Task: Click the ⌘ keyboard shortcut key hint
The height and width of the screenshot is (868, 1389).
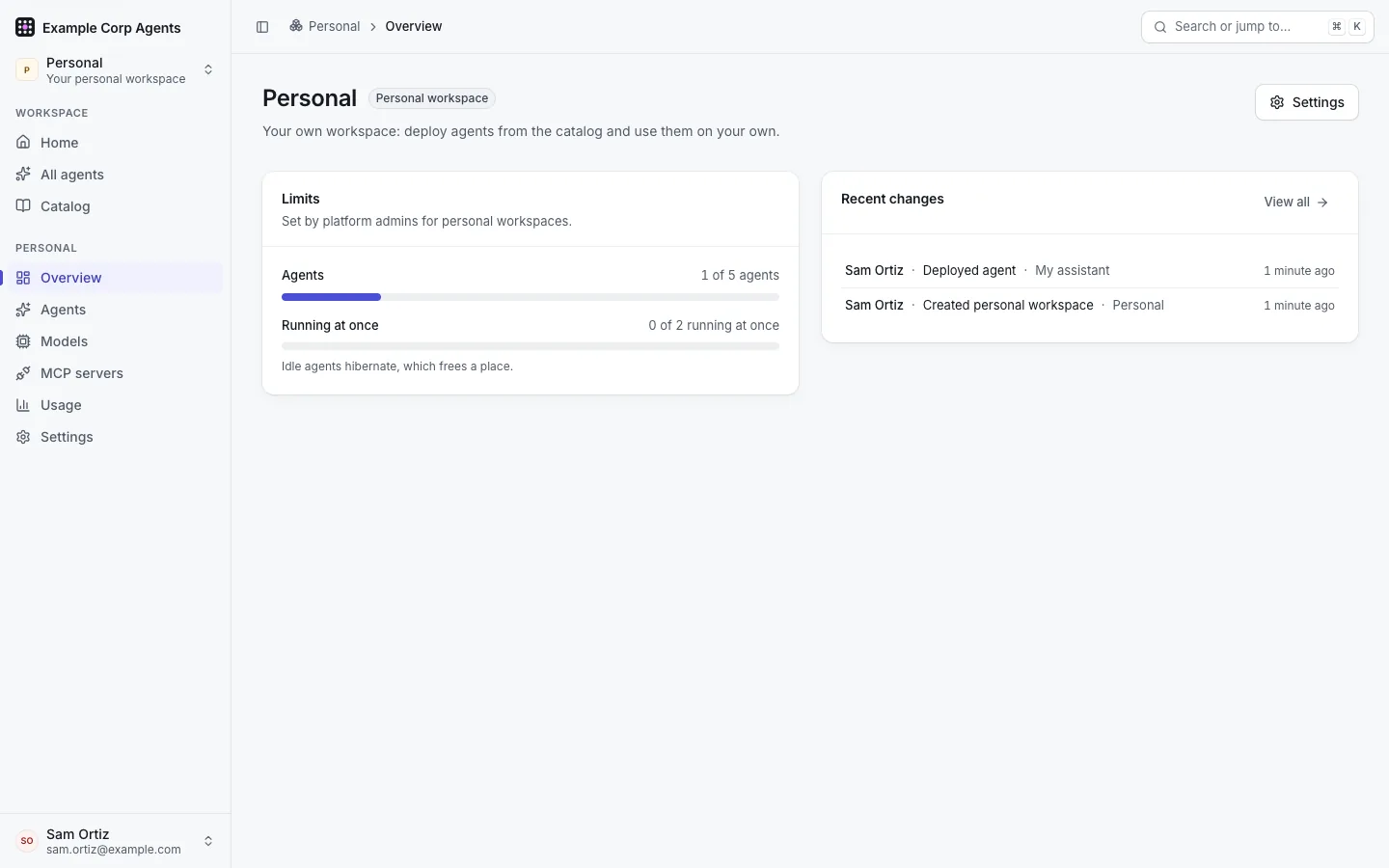Action: click(x=1337, y=27)
